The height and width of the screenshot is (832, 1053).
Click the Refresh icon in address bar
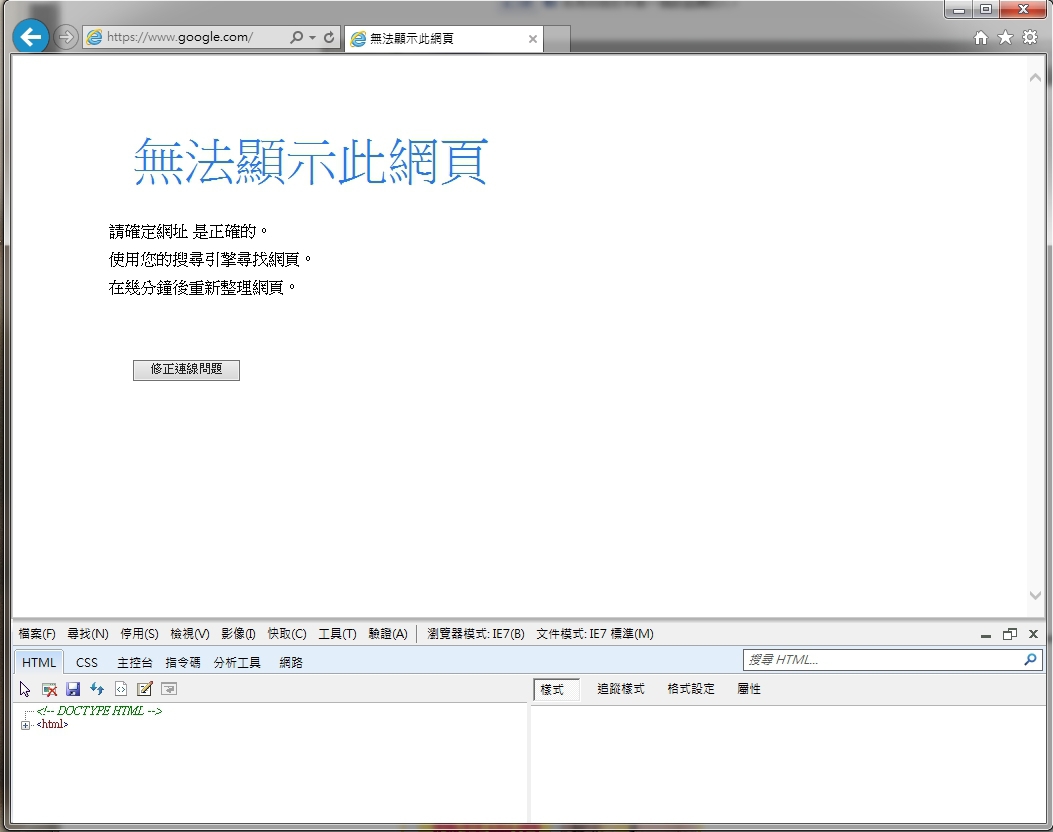(329, 37)
